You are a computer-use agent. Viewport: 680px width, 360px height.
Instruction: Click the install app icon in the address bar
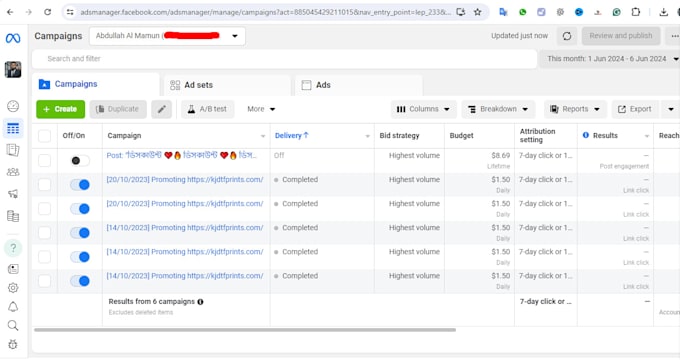coord(461,12)
